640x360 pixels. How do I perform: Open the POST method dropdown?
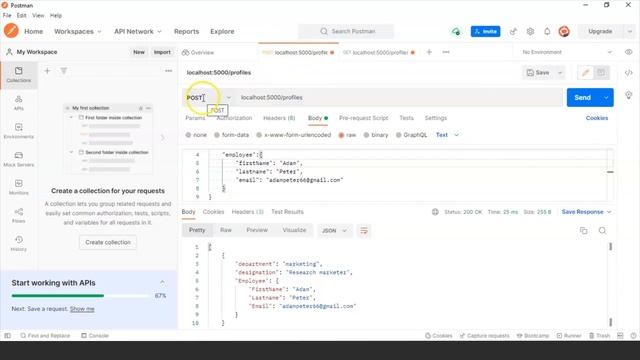209,98
